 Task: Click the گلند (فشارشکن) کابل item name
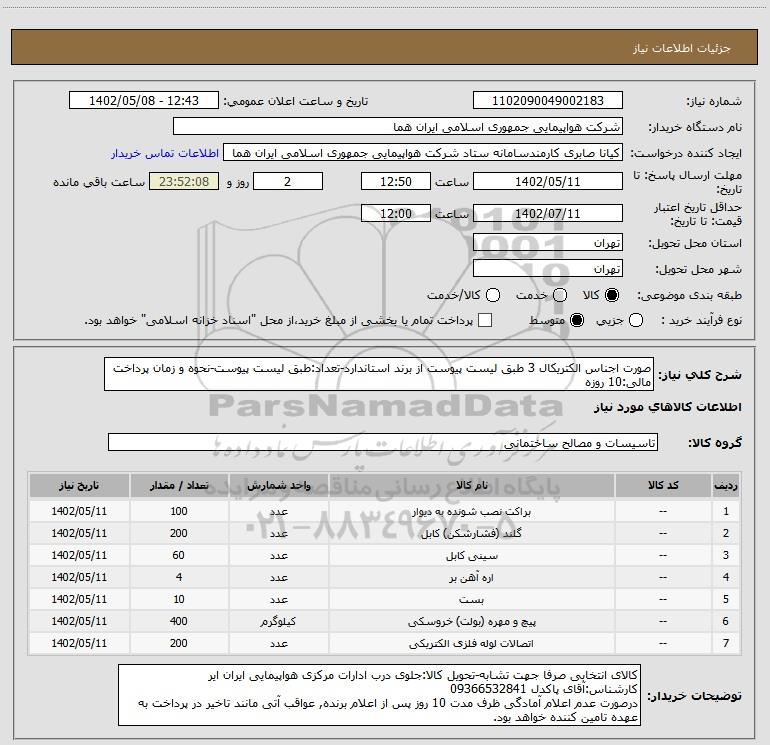tap(471, 534)
